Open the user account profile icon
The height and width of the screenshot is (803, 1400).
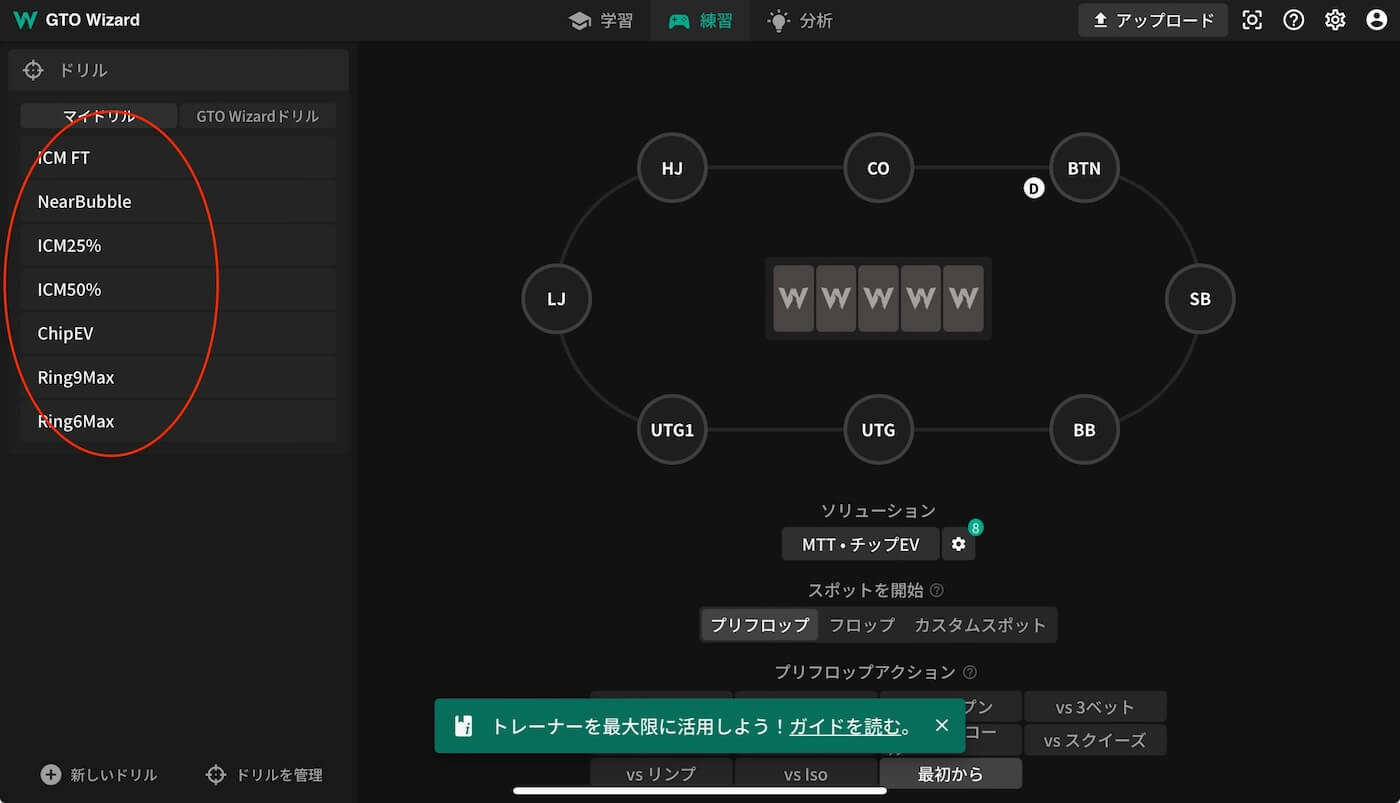coord(1376,20)
